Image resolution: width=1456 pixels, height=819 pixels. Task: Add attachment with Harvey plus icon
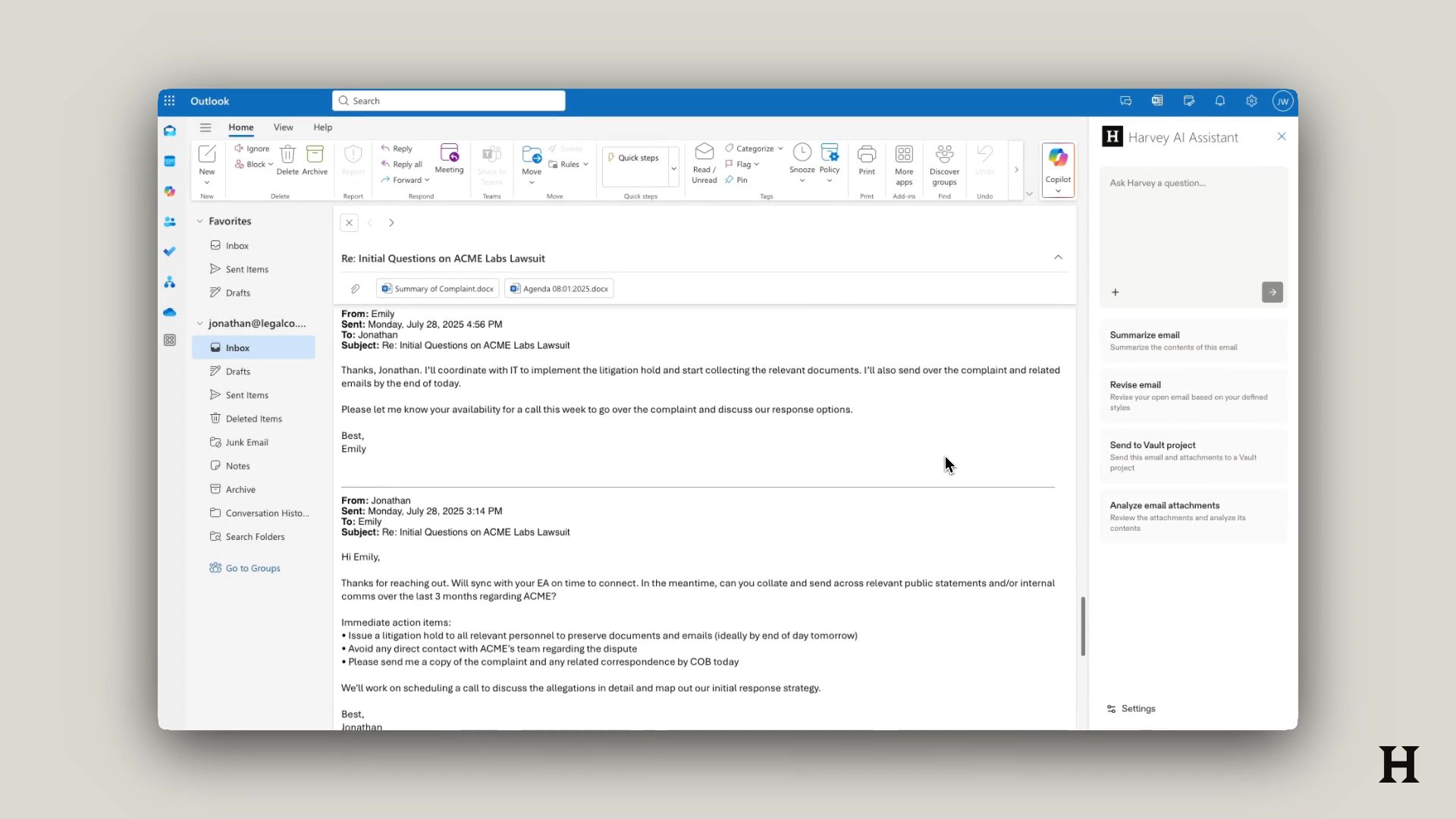1115,292
